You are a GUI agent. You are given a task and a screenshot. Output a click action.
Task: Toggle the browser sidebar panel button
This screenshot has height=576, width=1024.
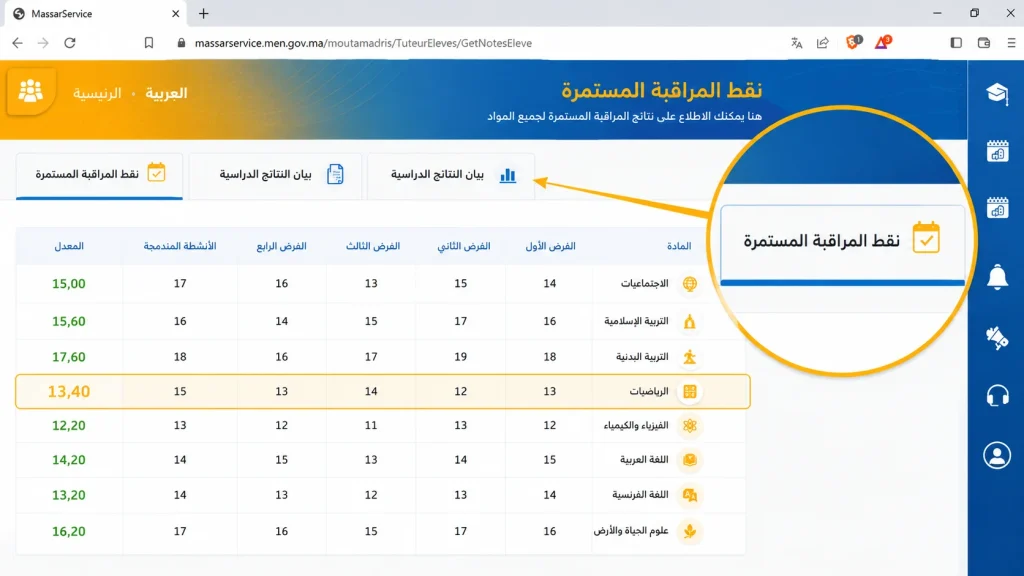[x=955, y=43]
